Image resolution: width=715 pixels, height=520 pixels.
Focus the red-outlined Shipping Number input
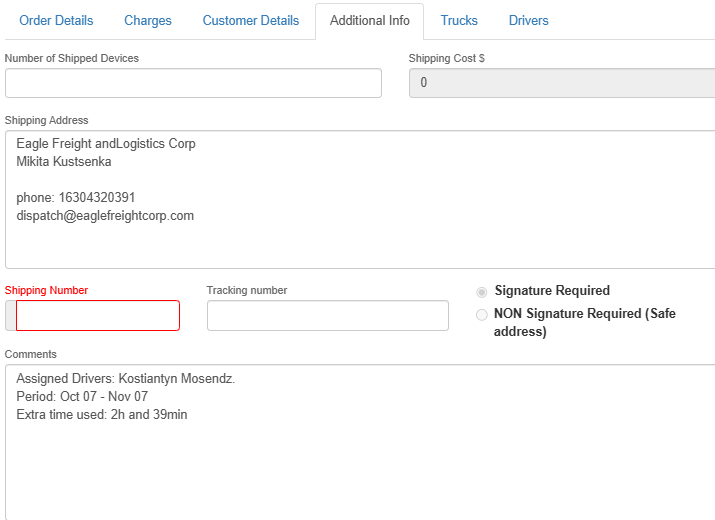[x=98, y=316]
